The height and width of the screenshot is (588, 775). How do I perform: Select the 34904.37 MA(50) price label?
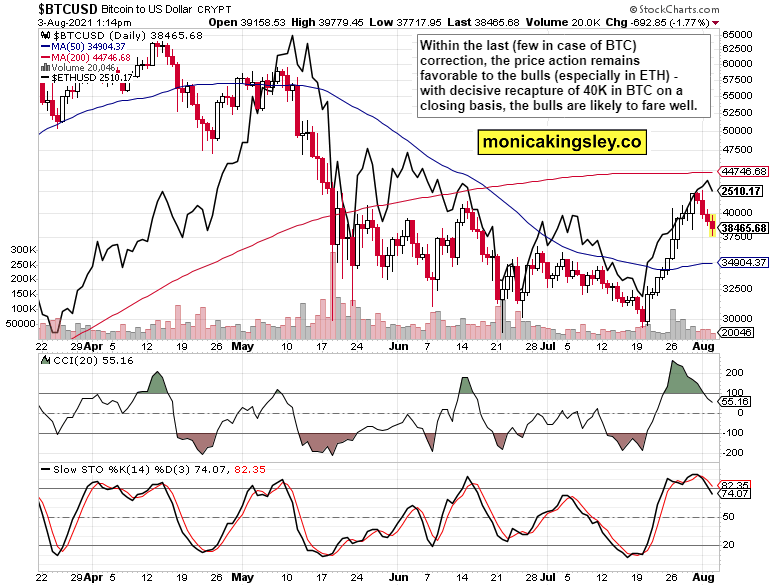pyautogui.click(x=744, y=262)
